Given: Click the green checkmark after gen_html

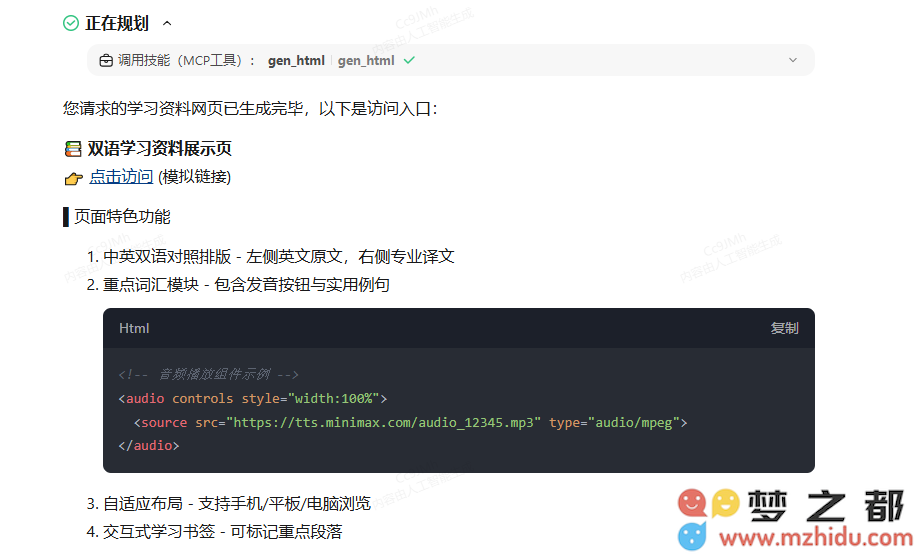Looking at the screenshot, I should pyautogui.click(x=409, y=60).
